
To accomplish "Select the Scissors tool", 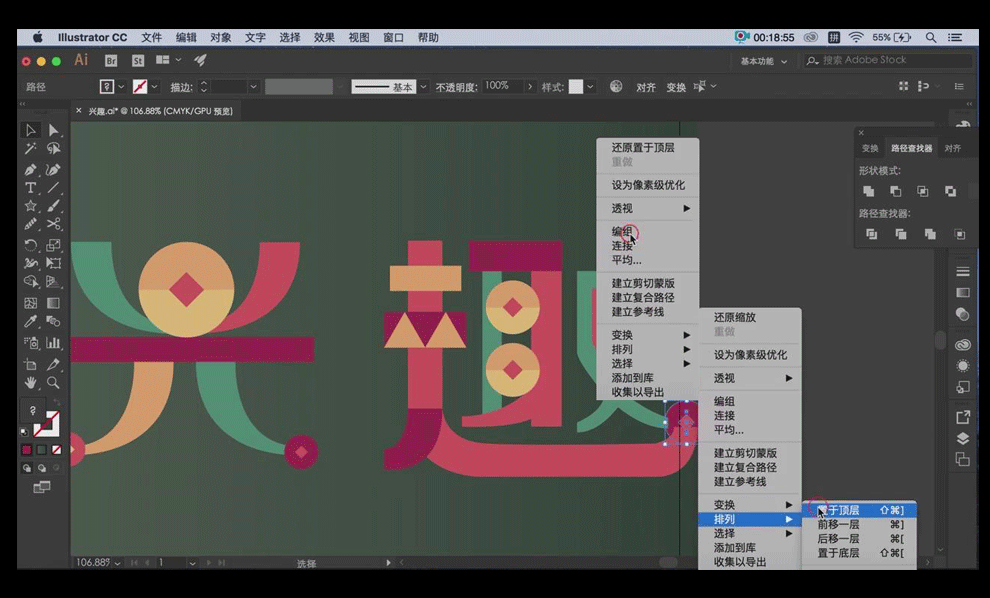I will [53, 225].
